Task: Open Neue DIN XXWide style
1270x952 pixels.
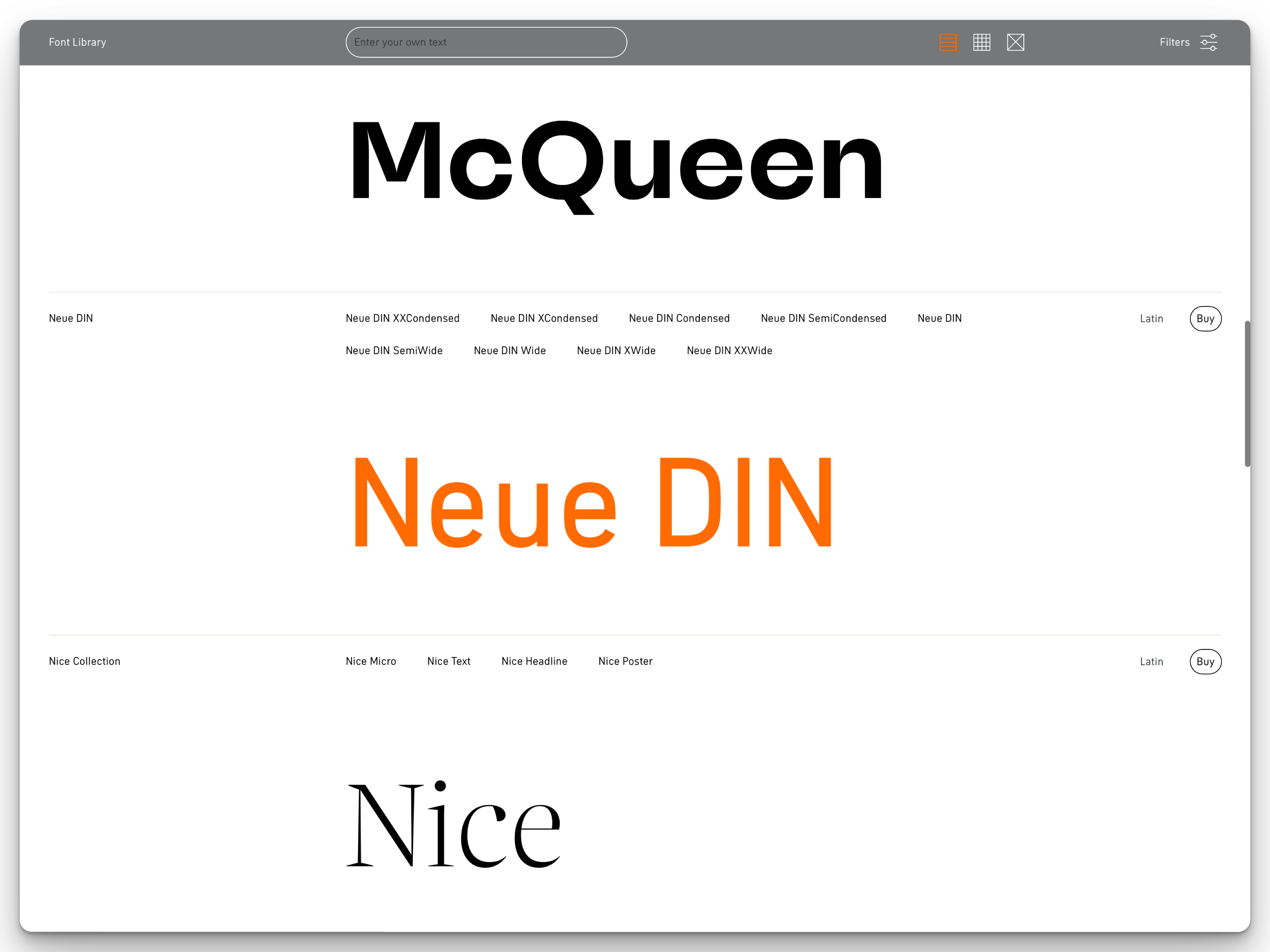Action: (x=729, y=351)
